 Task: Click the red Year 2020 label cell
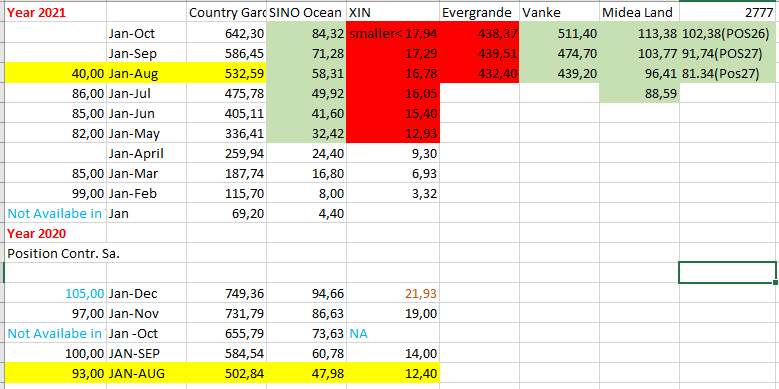[x=56, y=233]
